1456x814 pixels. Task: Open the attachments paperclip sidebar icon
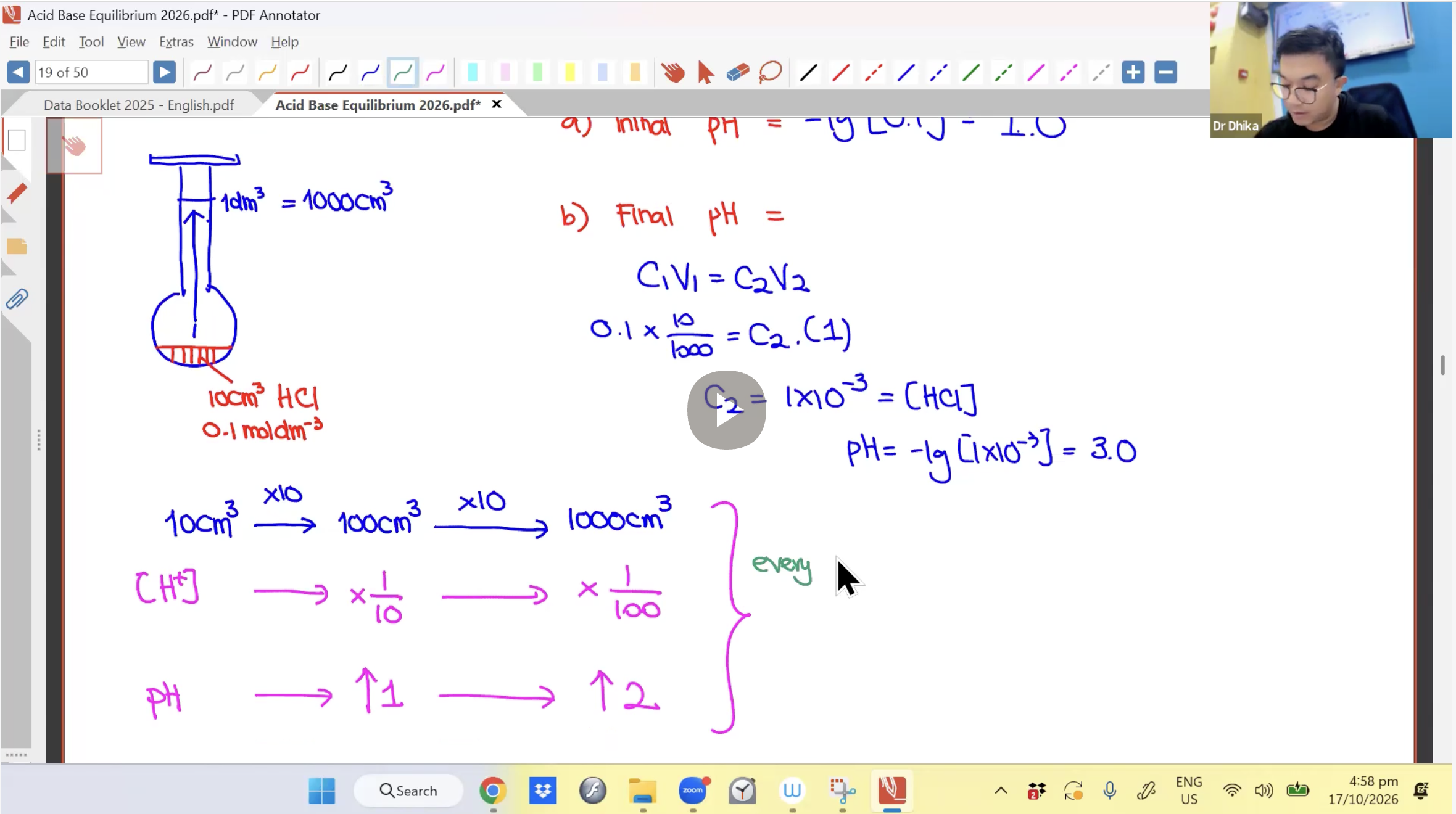pos(17,300)
